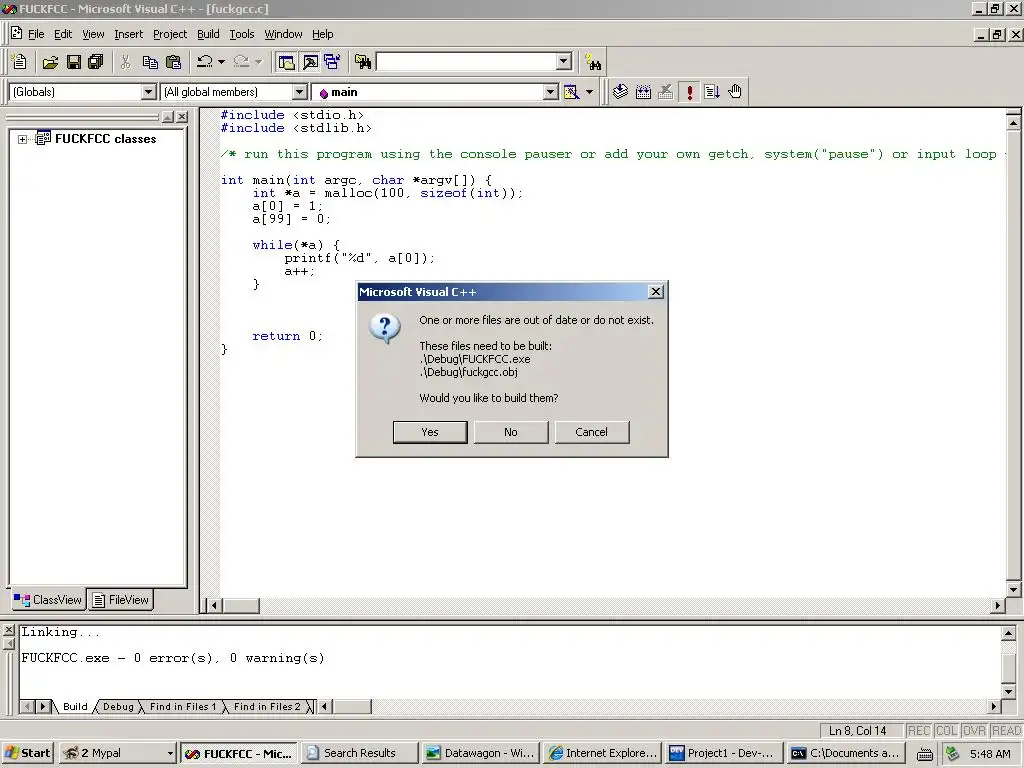Screen dimensions: 1024x768
Task: Click editor horizontal scrollbar right arrow
Action: 997,605
